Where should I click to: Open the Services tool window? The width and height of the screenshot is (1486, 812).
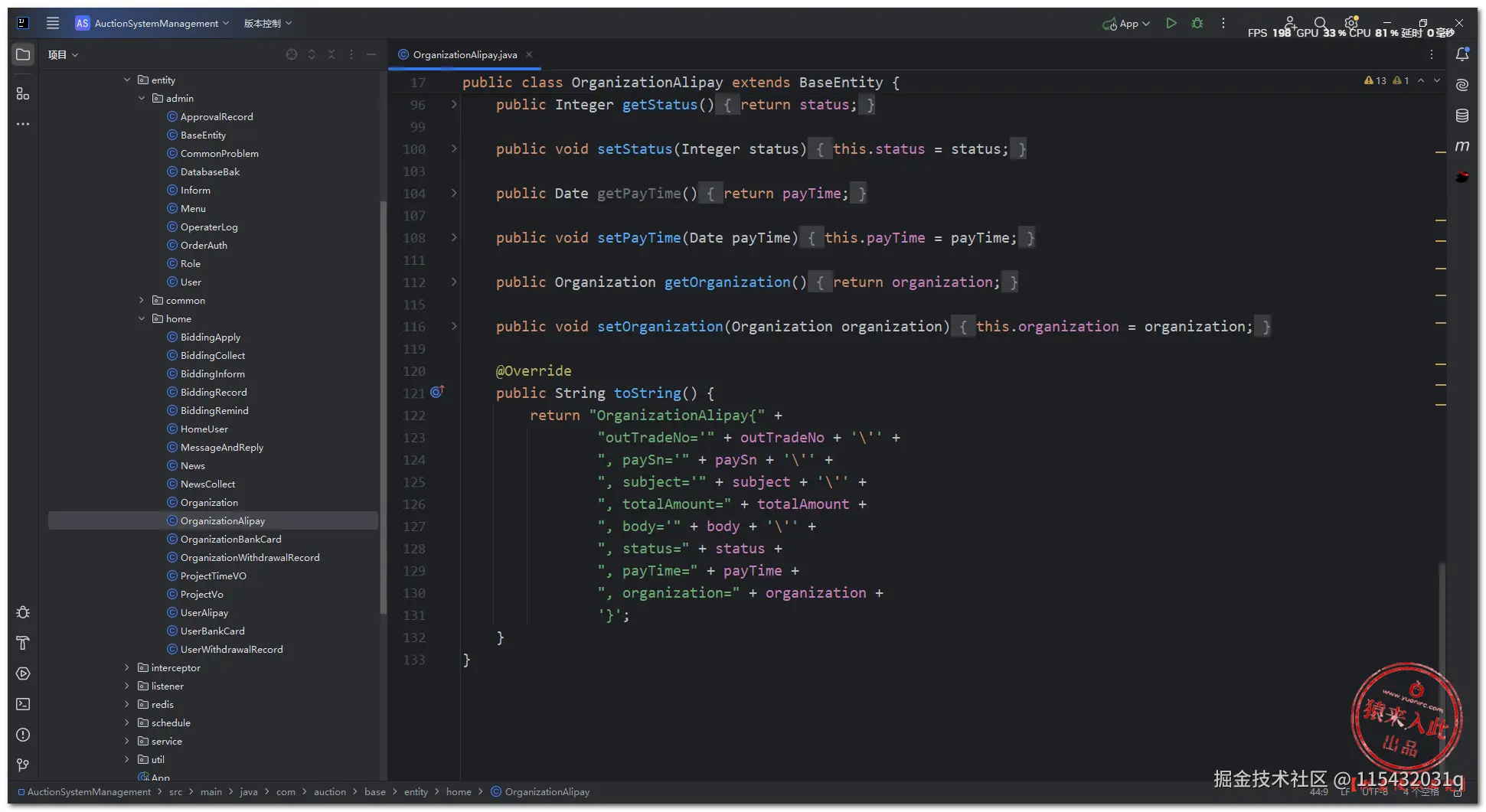coord(23,673)
